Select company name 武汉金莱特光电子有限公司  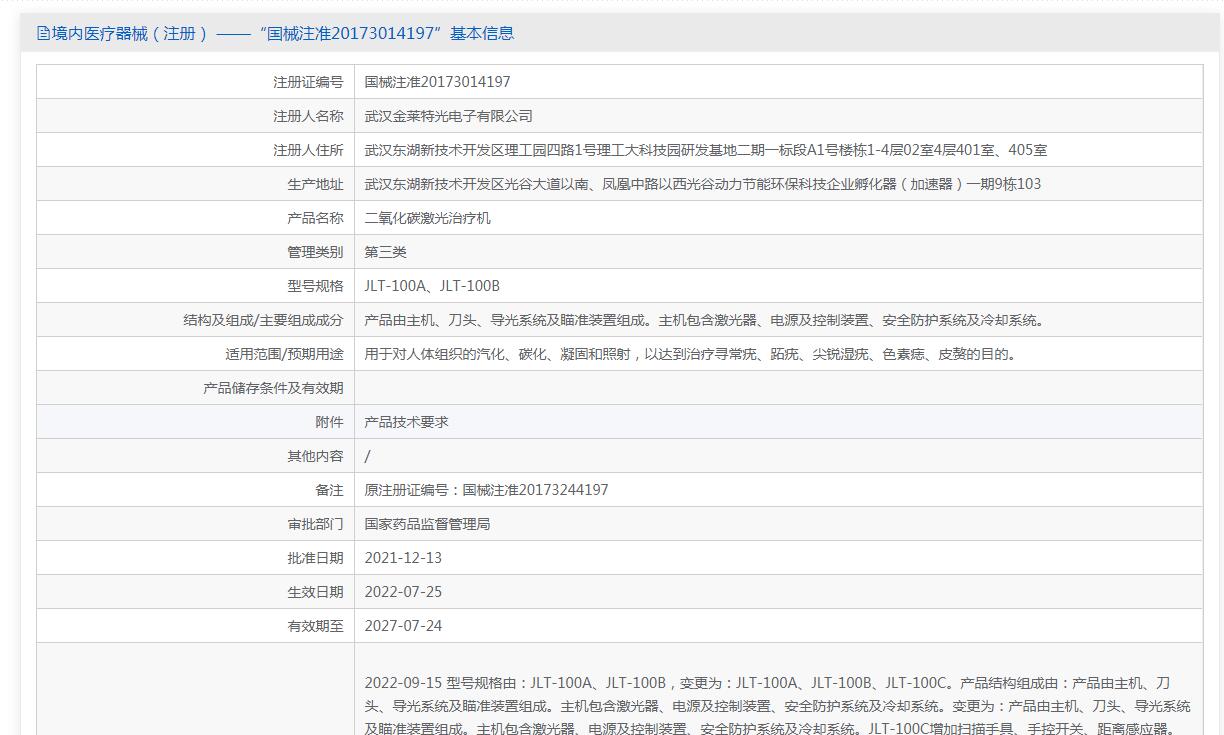(448, 116)
